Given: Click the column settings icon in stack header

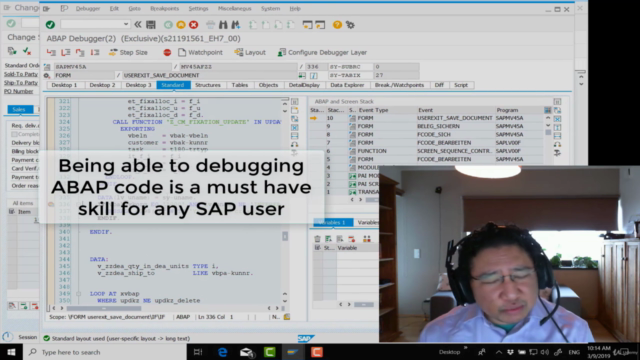Looking at the screenshot, I should tap(547, 110).
